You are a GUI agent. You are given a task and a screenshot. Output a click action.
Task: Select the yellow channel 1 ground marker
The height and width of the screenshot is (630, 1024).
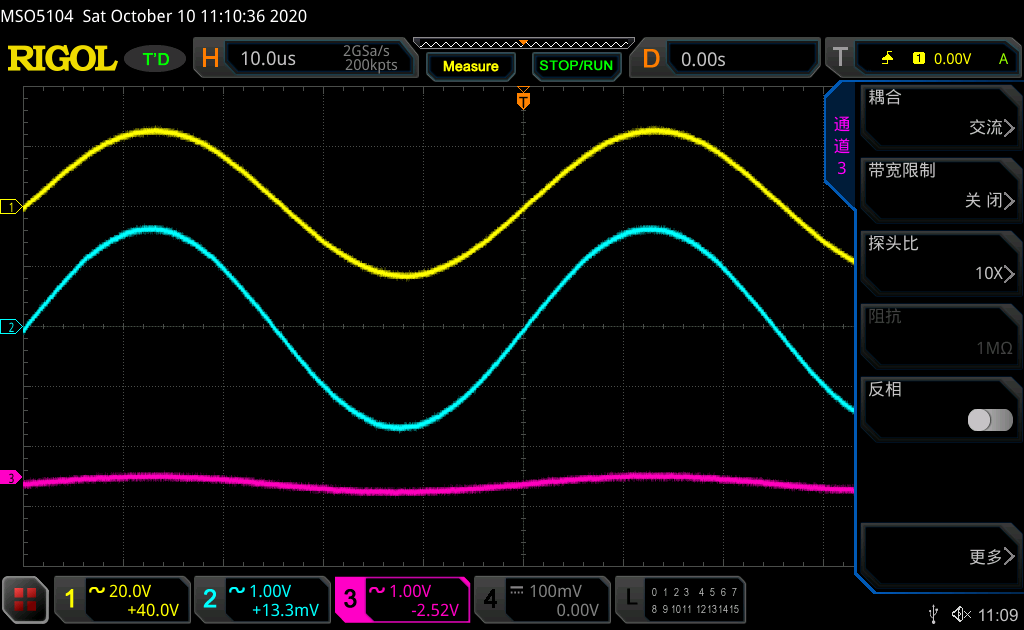click(x=12, y=207)
